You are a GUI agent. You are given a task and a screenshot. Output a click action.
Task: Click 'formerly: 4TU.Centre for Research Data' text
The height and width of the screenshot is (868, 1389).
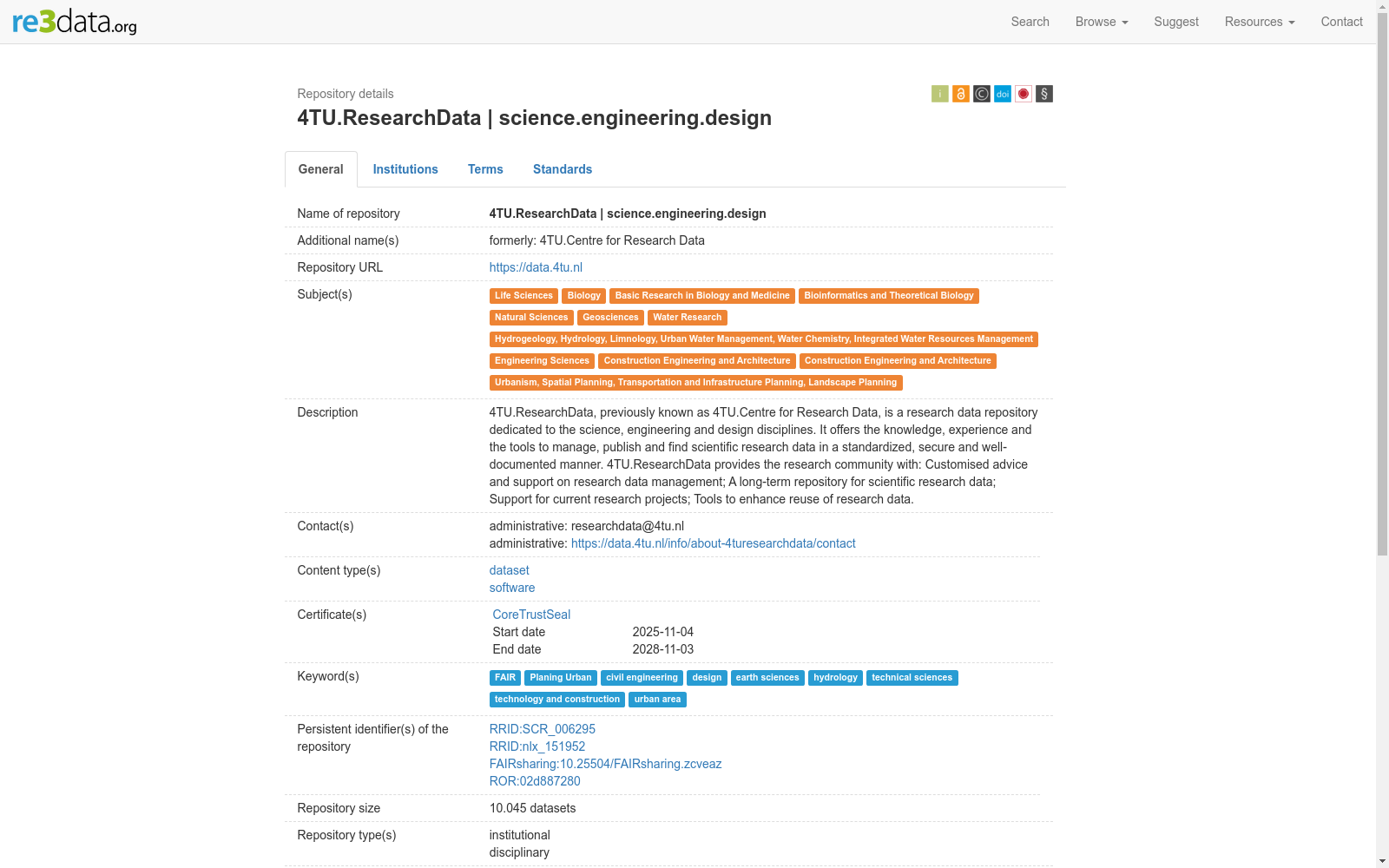597,240
